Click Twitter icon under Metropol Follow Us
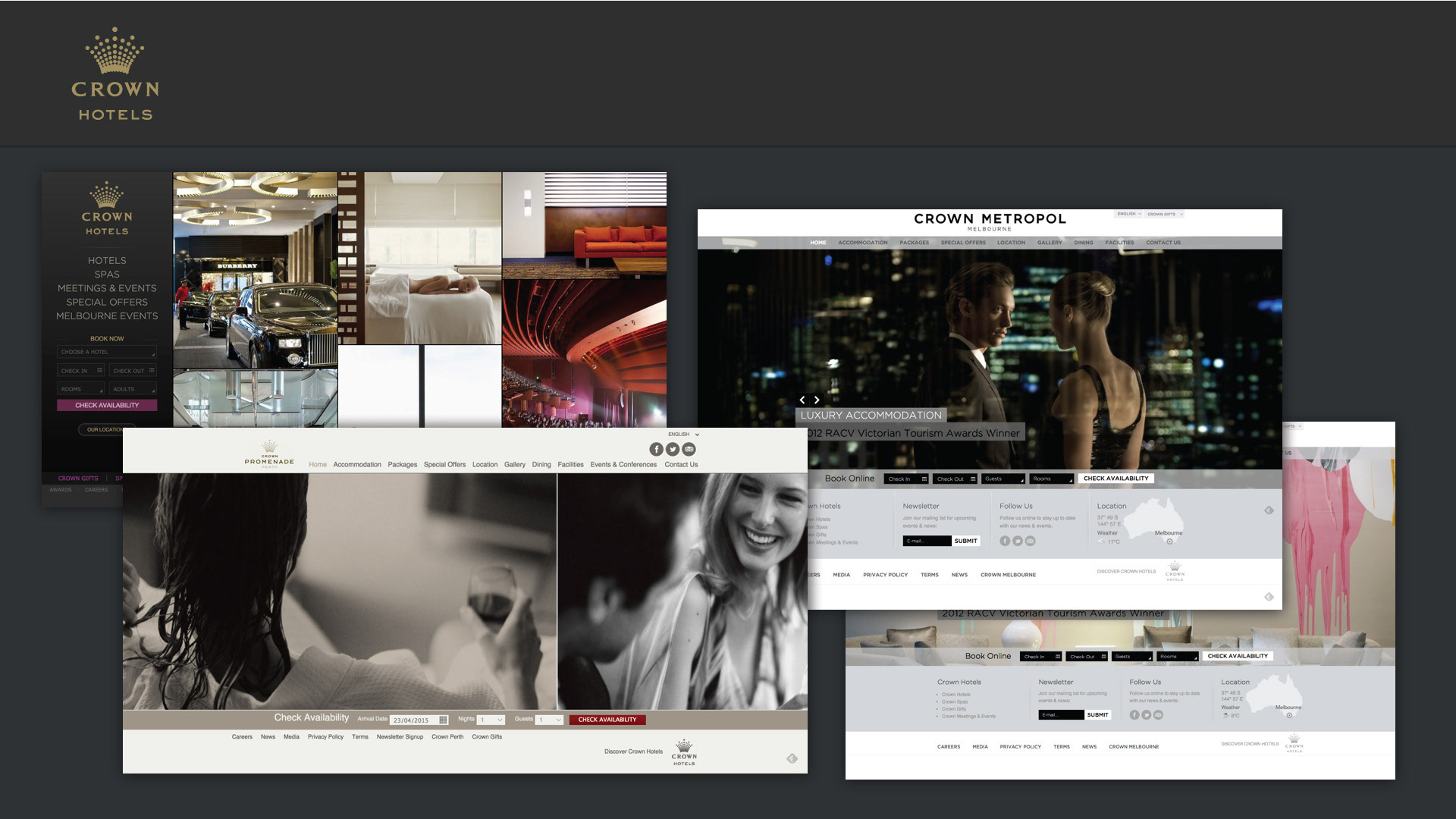The height and width of the screenshot is (819, 1456). coord(1018,541)
